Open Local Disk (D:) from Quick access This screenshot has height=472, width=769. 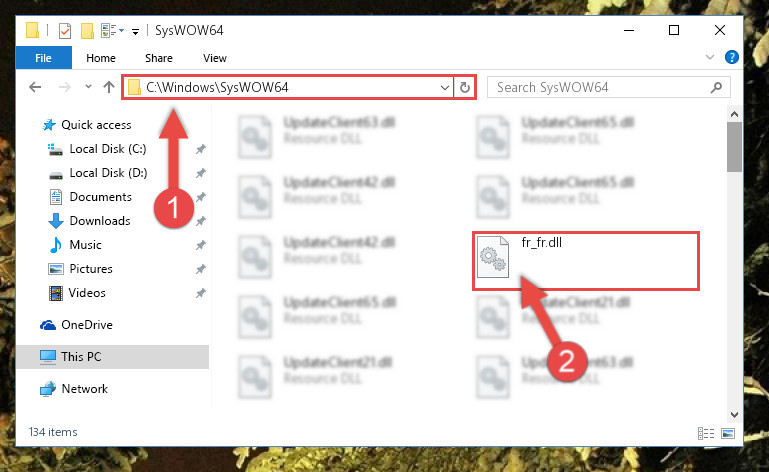click(x=108, y=173)
